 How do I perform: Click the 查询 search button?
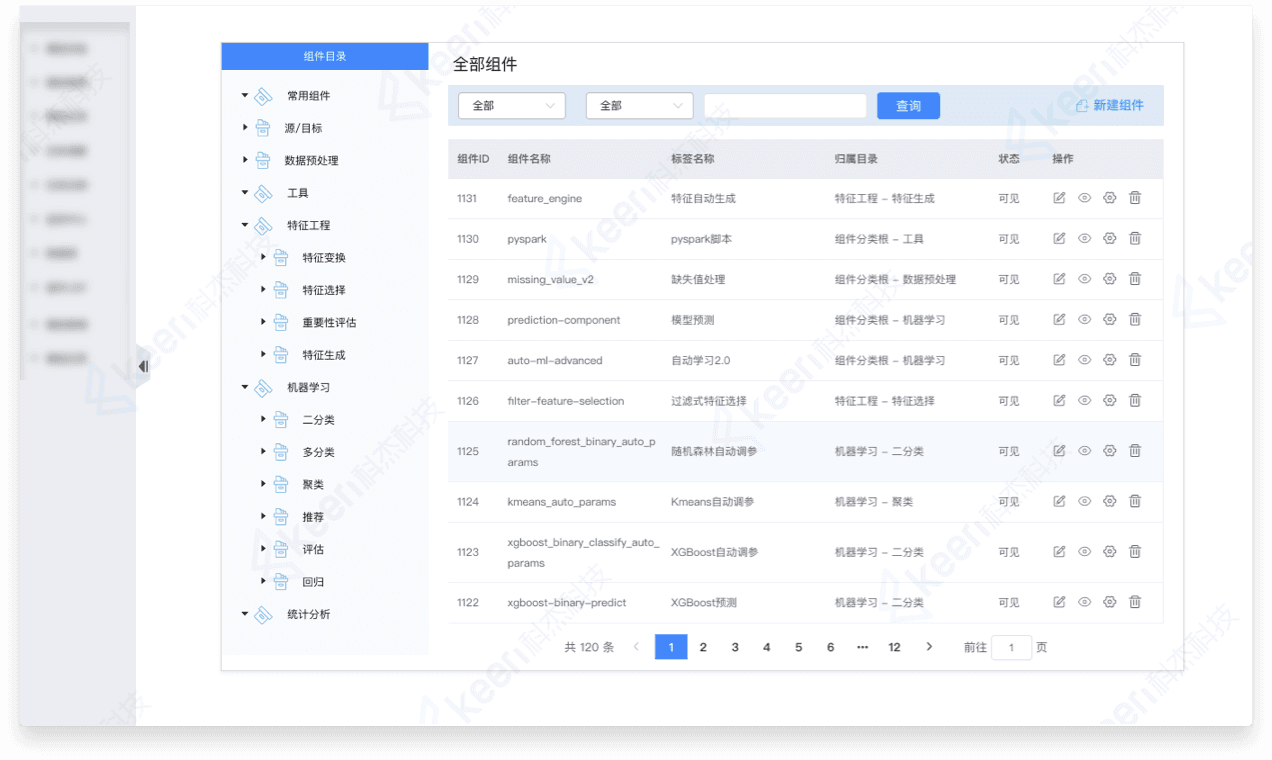(x=908, y=106)
